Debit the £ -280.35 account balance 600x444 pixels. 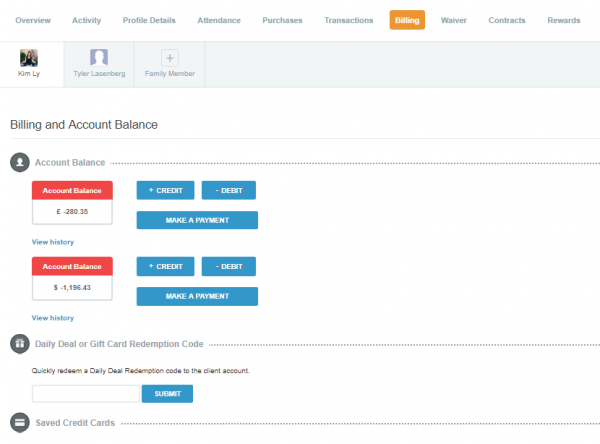click(x=229, y=190)
